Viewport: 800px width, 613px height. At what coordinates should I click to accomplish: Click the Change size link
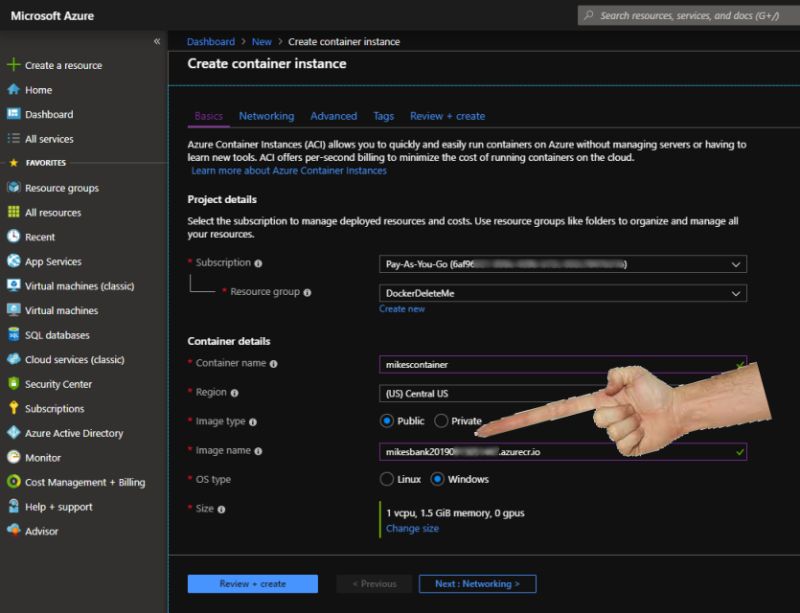pos(412,528)
